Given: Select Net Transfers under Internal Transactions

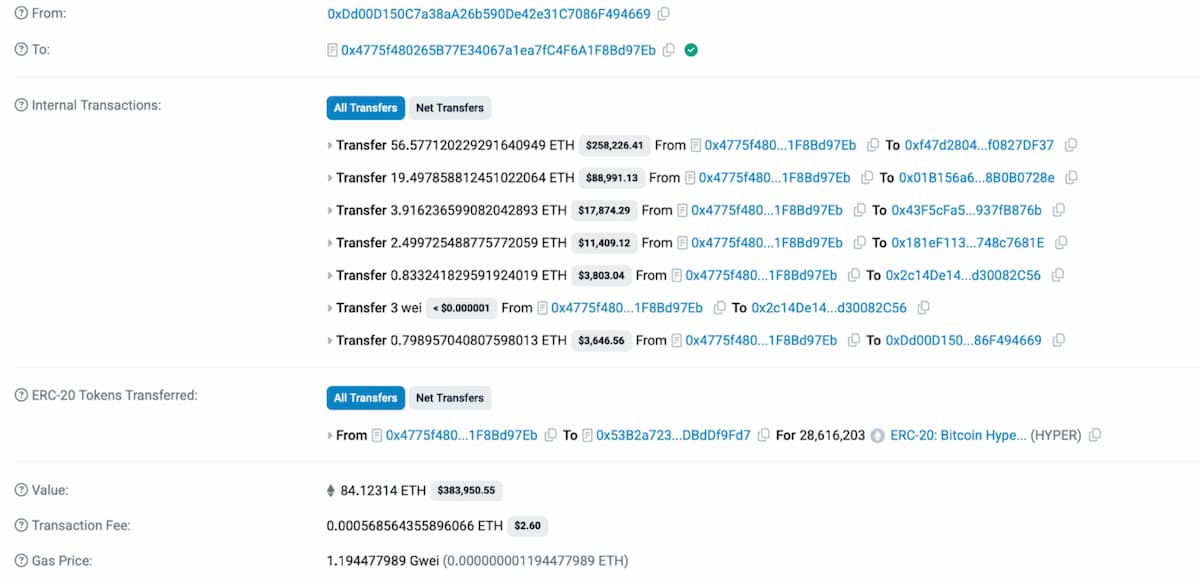Looking at the screenshot, I should coord(449,108).
